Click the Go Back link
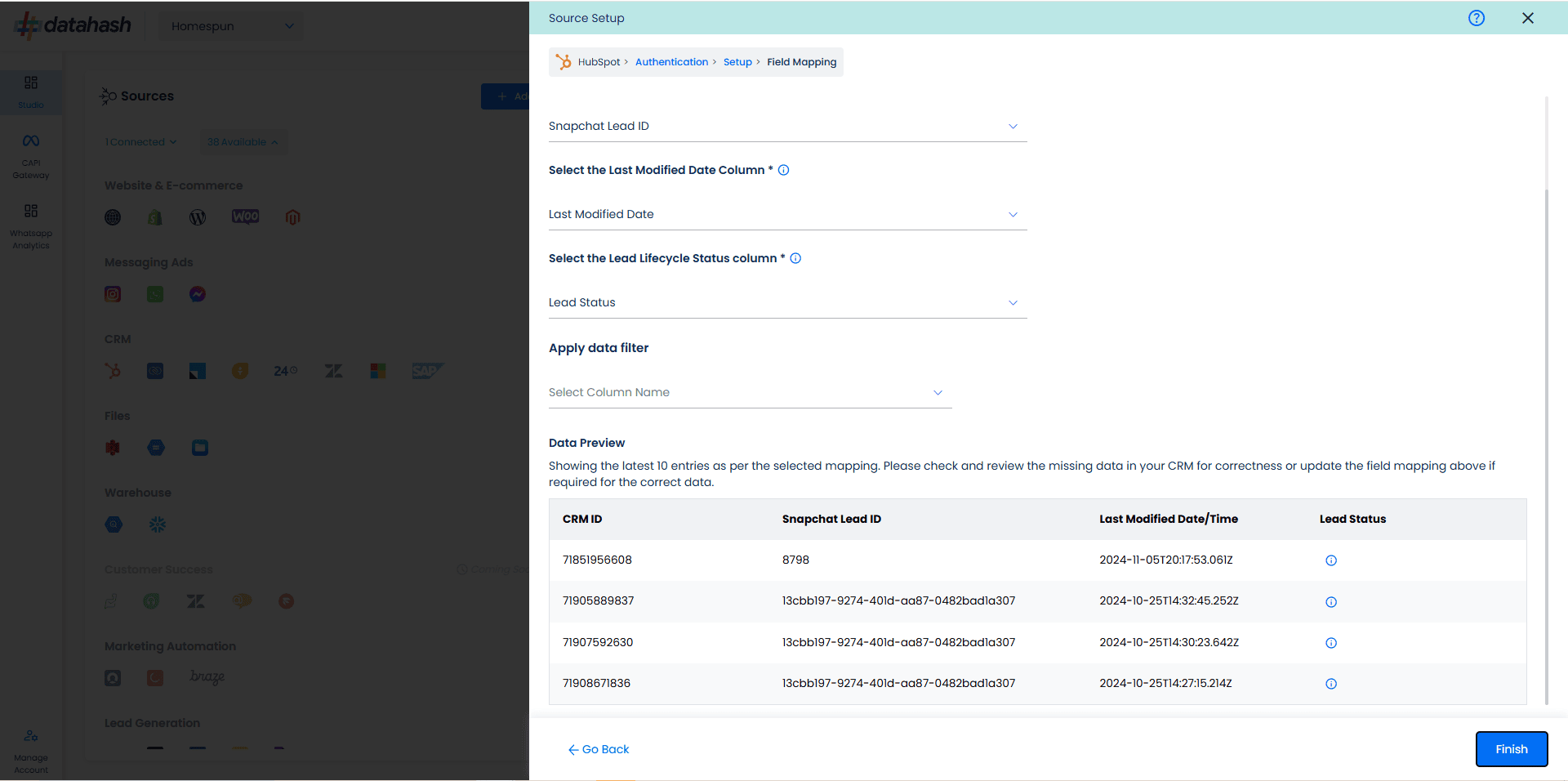1568x781 pixels. pyautogui.click(x=599, y=749)
